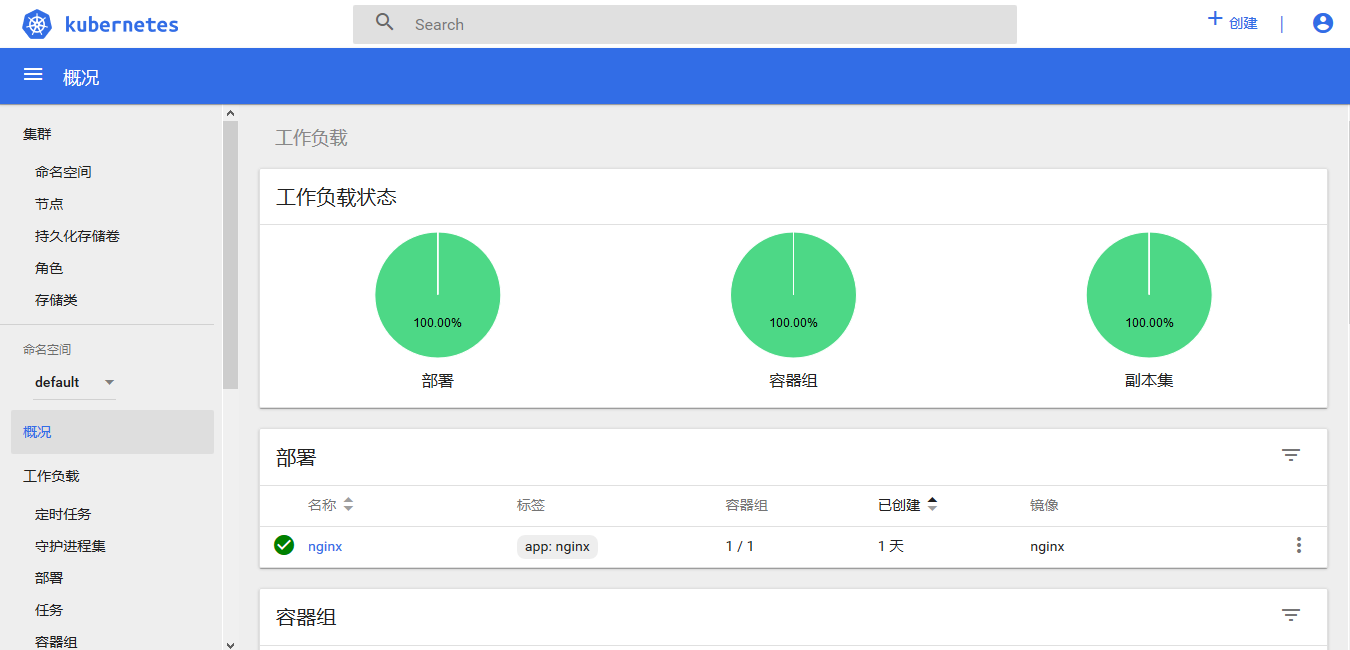The width and height of the screenshot is (1350, 650).
Task: Open 持久化存储卷 in sidebar
Action: tap(77, 236)
